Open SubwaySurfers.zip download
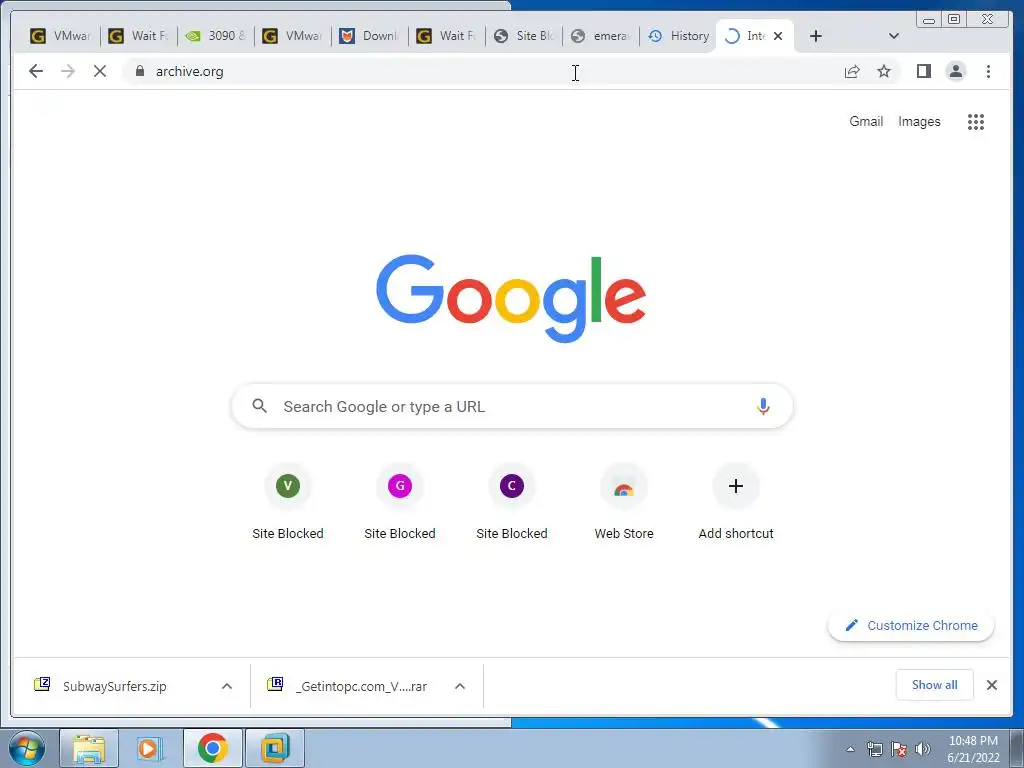1024x768 pixels. (114, 686)
